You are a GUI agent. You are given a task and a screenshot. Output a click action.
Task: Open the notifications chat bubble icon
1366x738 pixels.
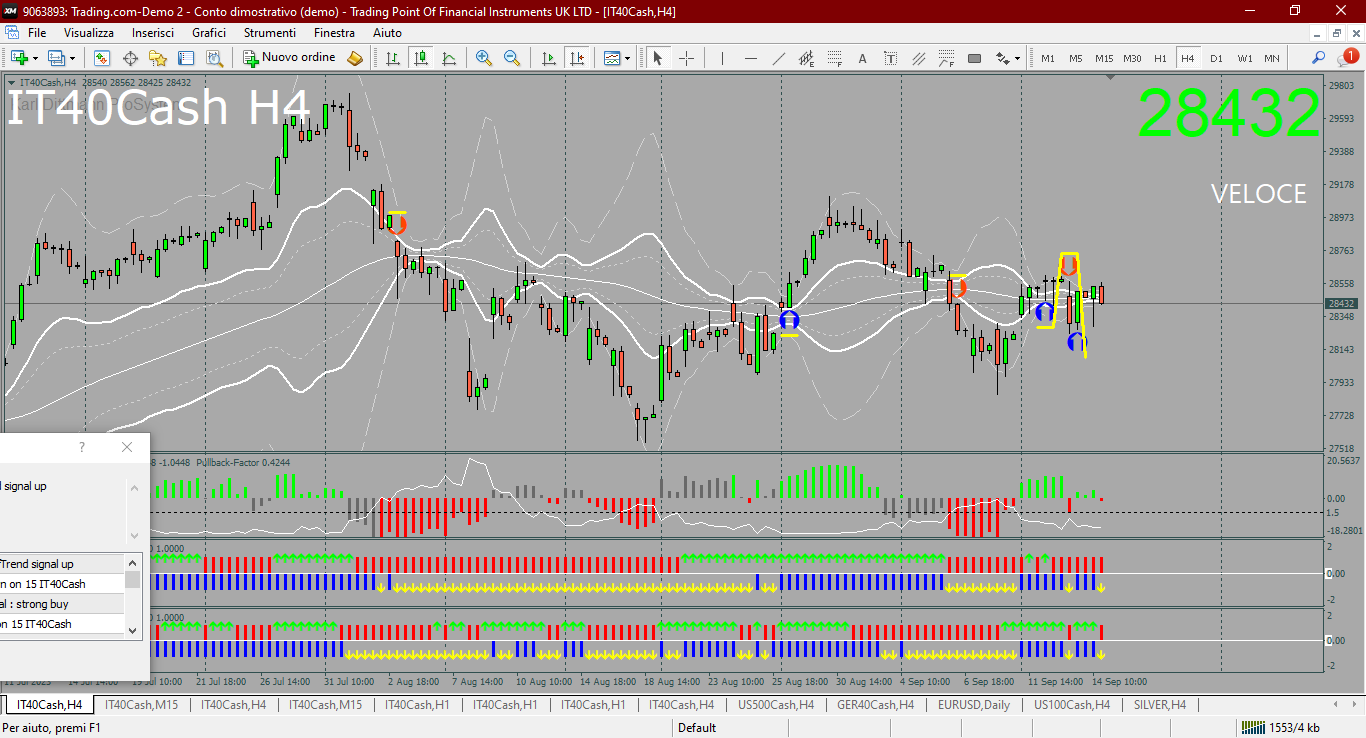[1347, 57]
